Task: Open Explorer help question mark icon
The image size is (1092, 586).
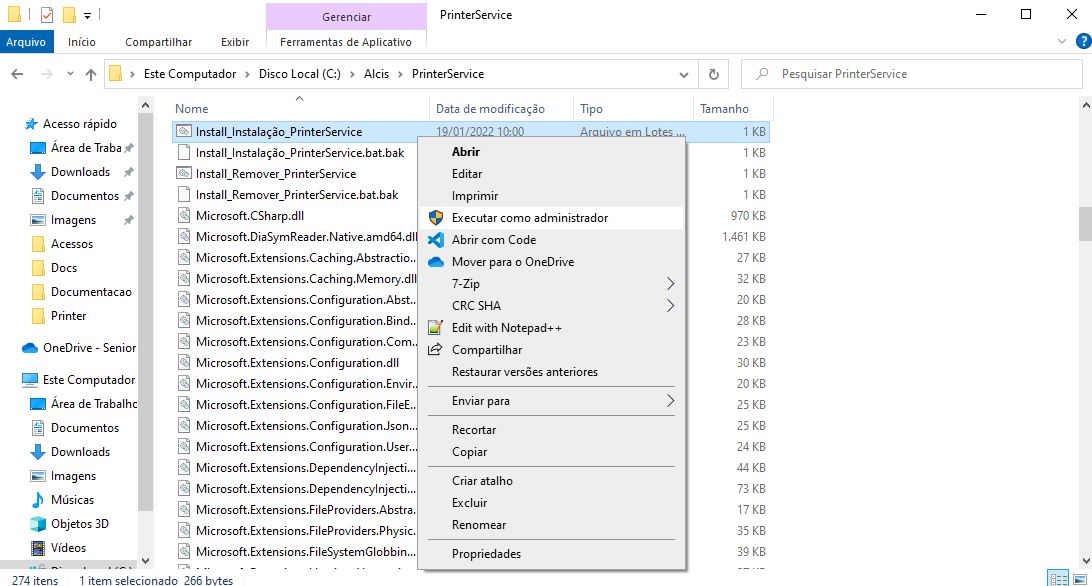Action: (1084, 42)
